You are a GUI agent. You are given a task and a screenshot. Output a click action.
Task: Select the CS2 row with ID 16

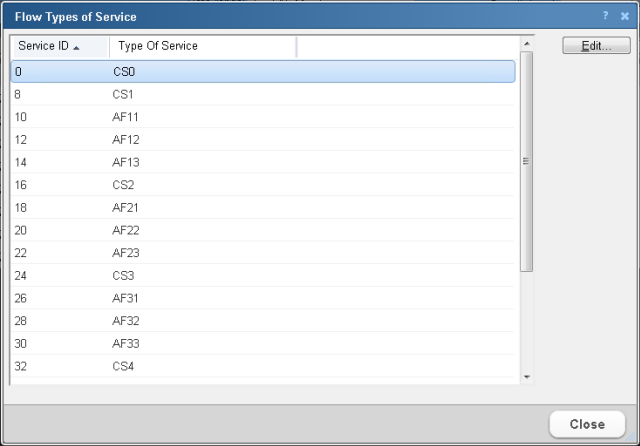(262, 185)
